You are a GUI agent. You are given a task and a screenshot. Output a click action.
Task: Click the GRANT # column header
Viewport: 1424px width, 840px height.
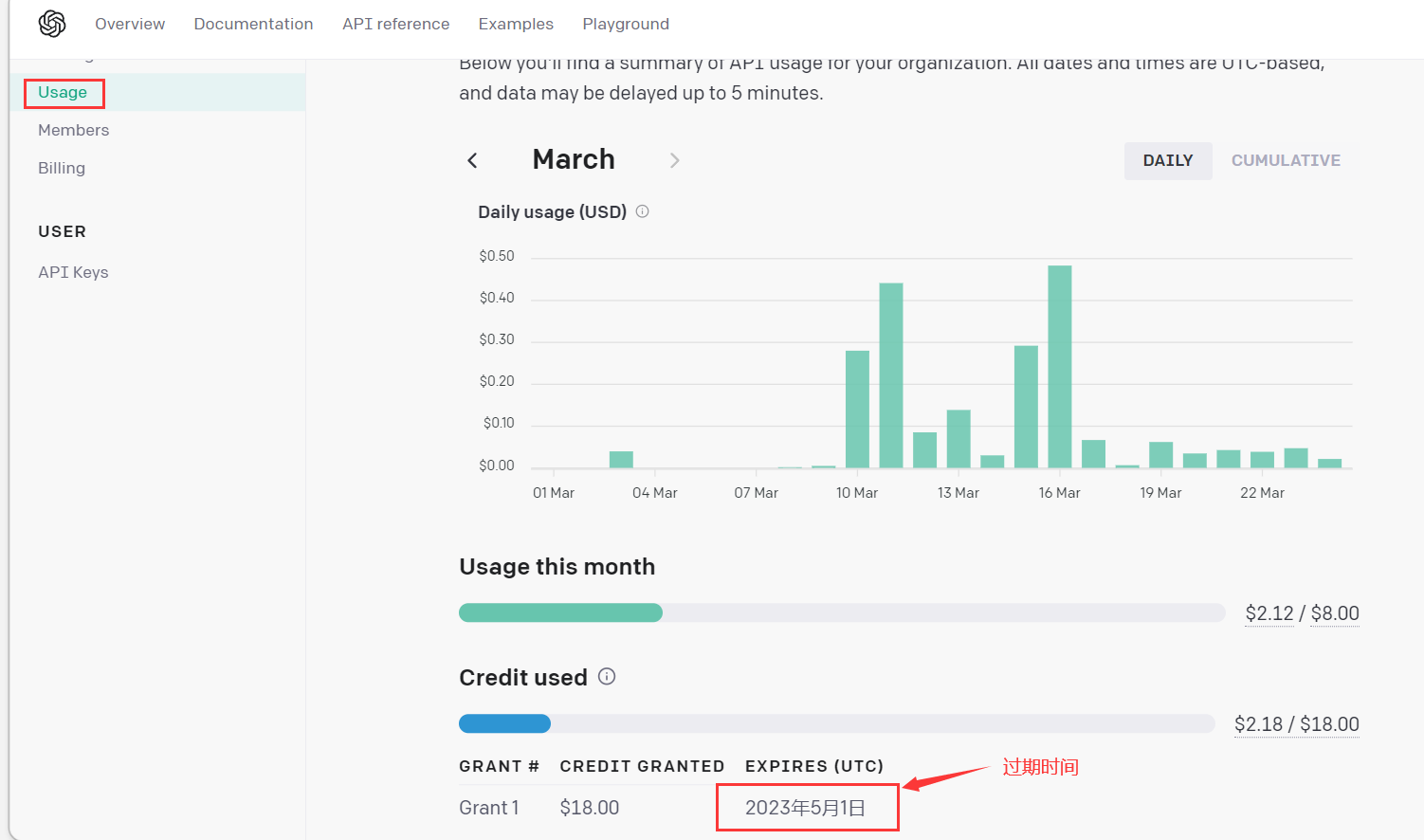point(499,766)
